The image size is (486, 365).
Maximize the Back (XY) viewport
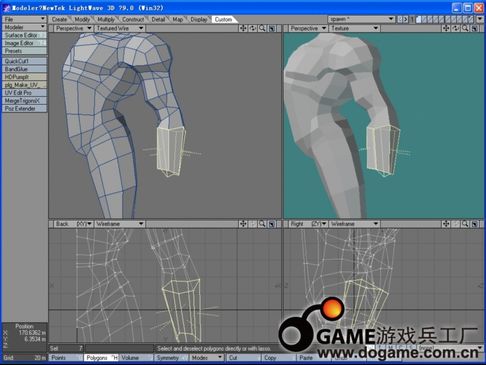coord(272,224)
